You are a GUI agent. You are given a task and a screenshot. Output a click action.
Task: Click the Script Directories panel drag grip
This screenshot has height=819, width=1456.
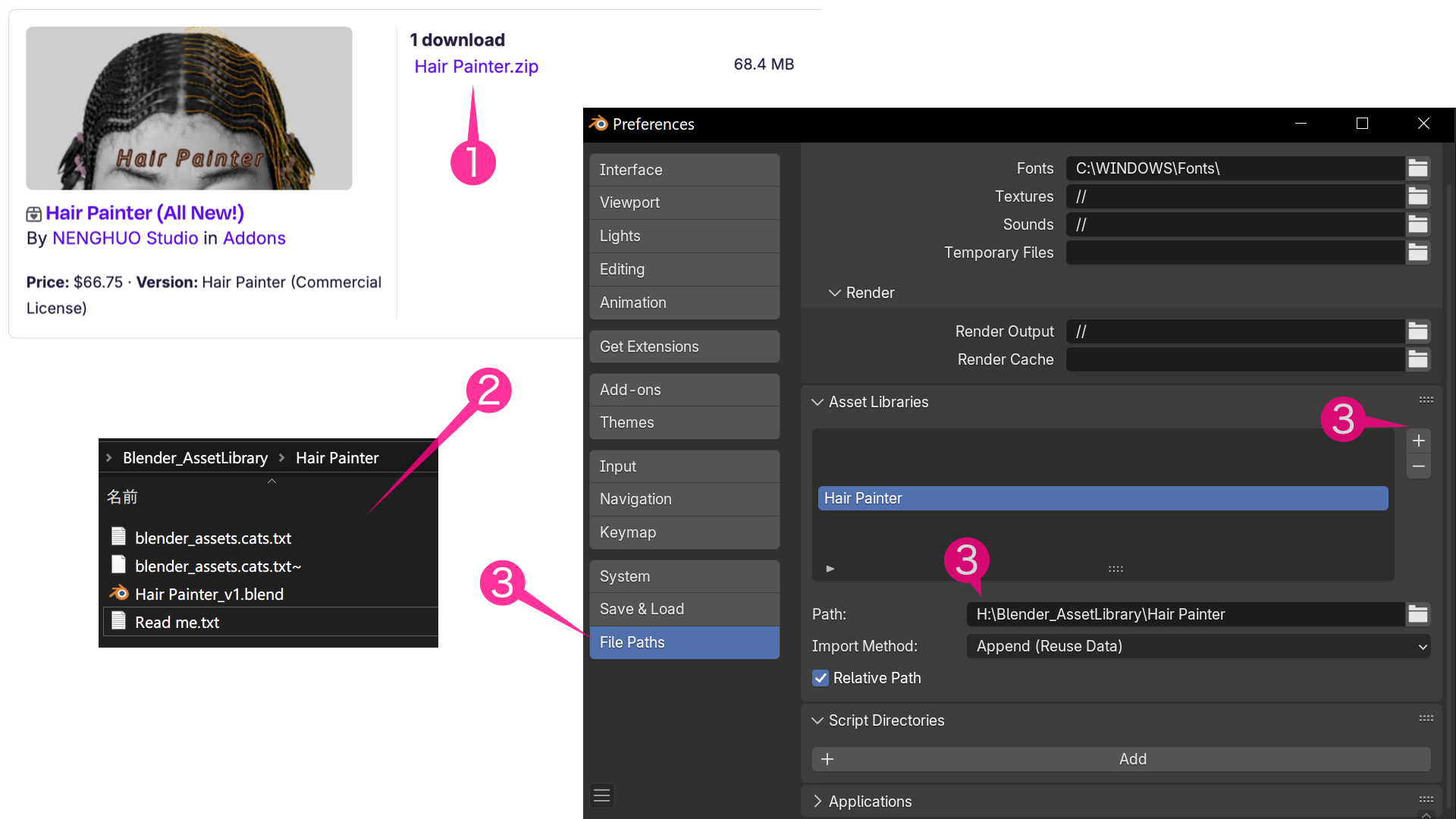tap(1426, 718)
